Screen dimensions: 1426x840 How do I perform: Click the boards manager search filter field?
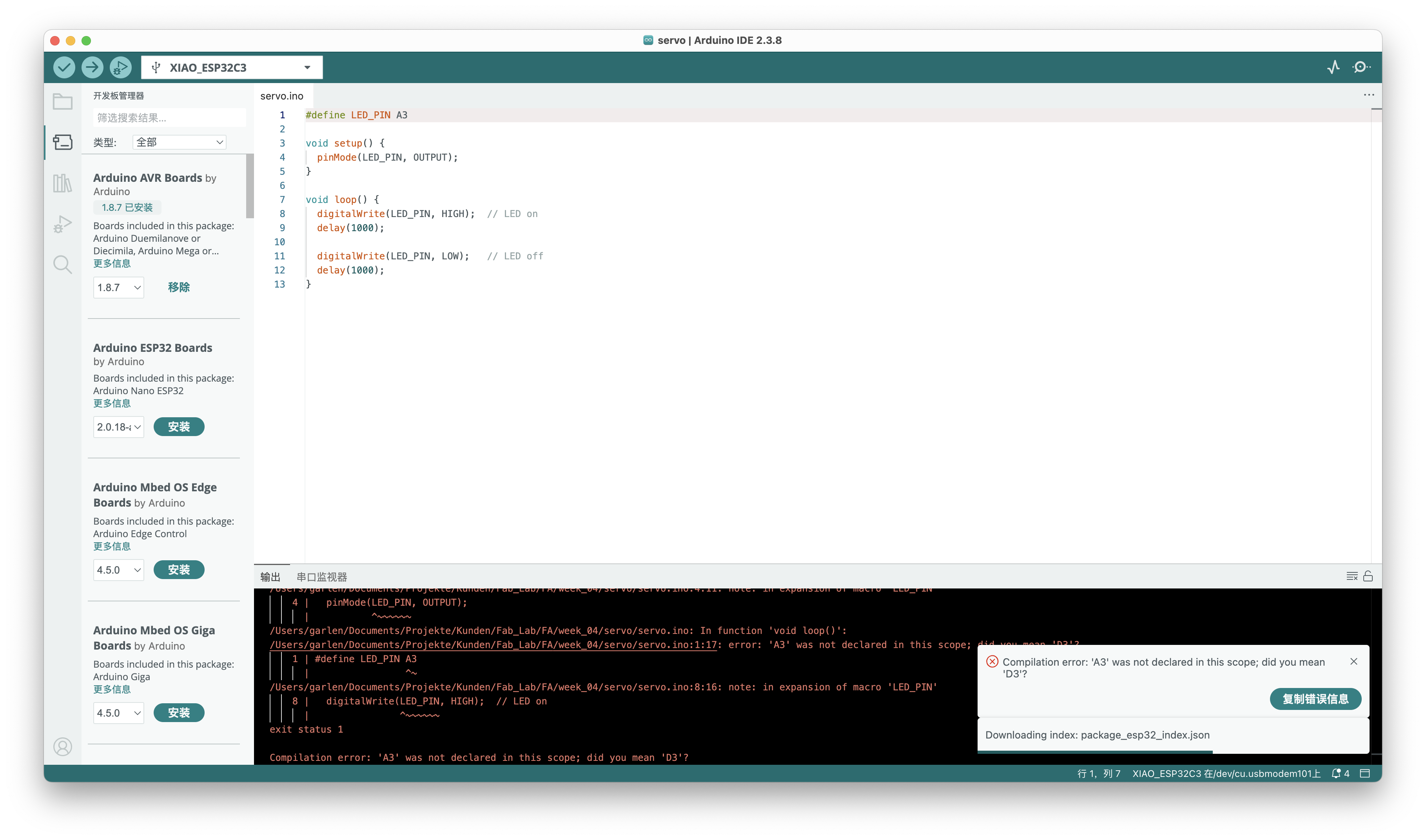tap(169, 118)
